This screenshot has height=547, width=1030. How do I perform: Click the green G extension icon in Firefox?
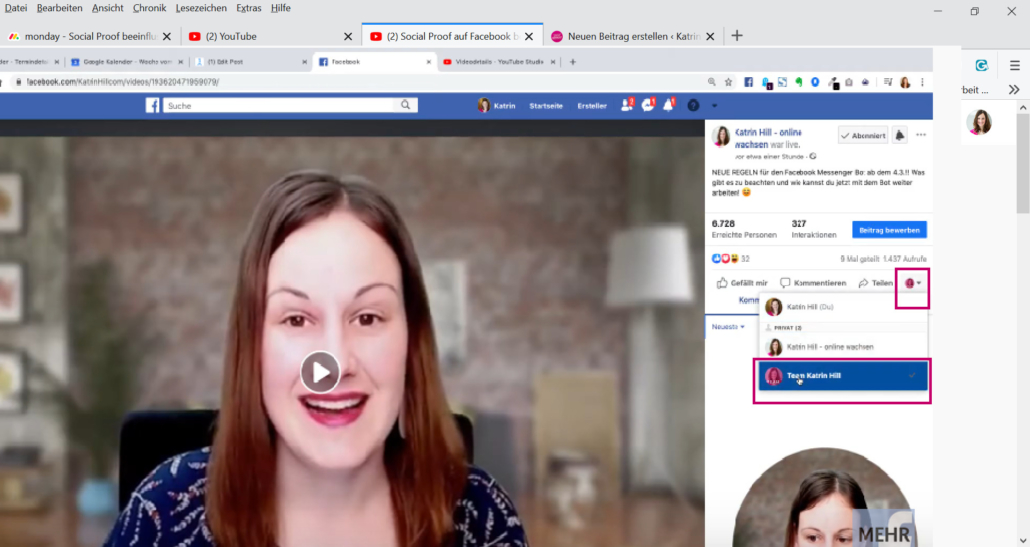pyautogui.click(x=981, y=65)
